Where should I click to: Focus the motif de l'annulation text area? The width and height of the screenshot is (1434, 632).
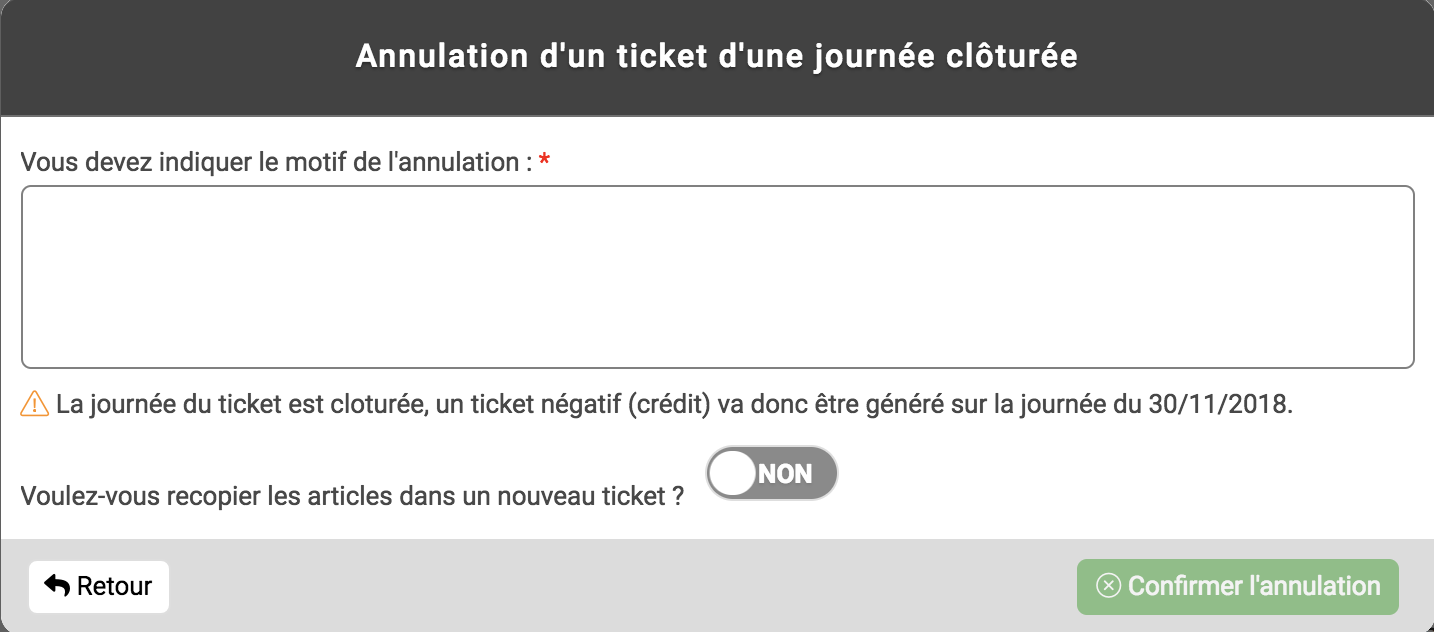[x=717, y=277]
